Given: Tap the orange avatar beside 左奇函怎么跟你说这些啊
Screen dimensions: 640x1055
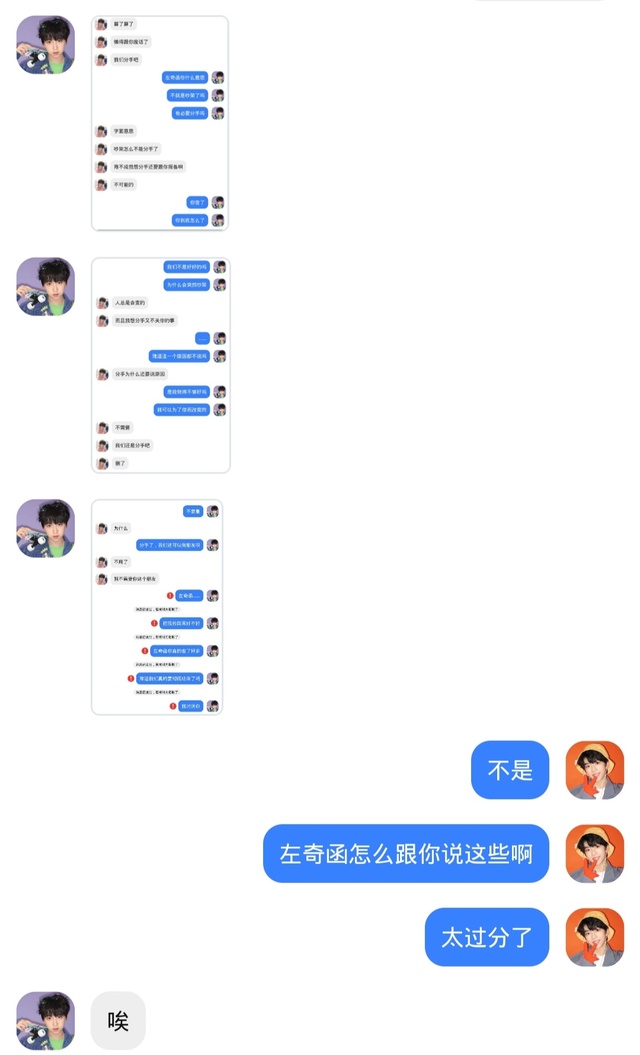Looking at the screenshot, I should (595, 853).
